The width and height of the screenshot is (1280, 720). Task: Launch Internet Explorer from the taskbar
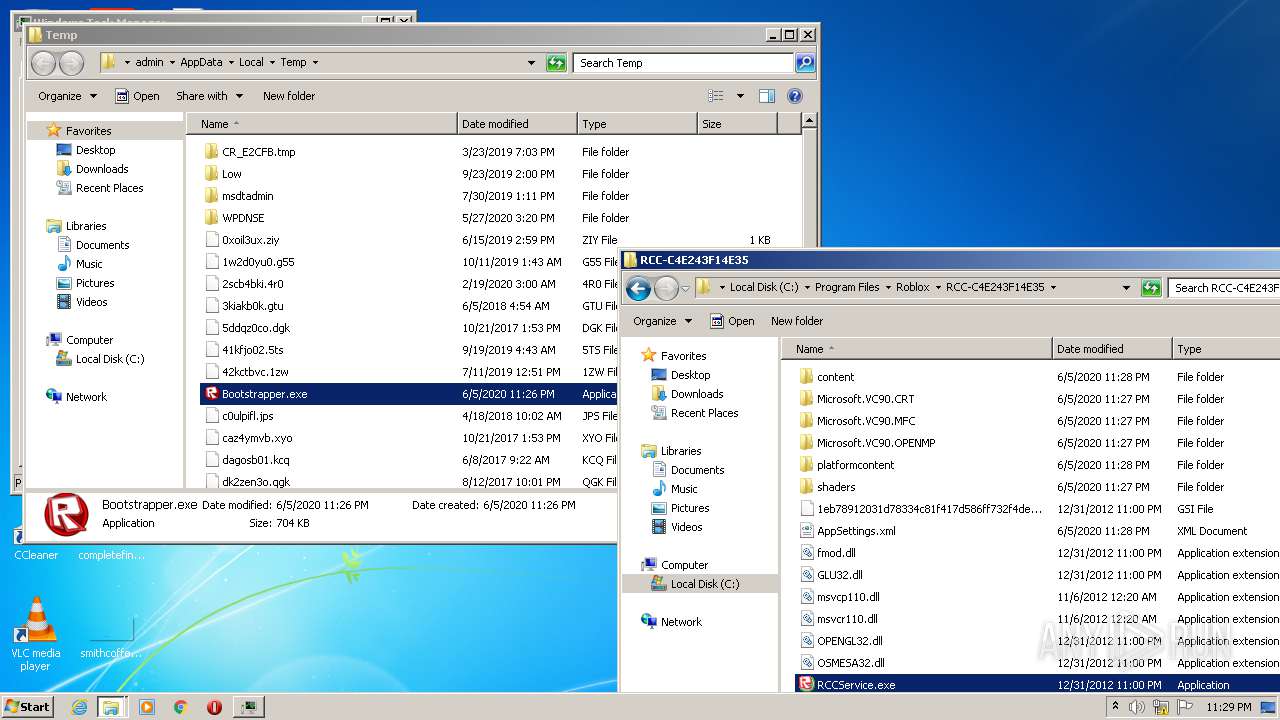[80, 707]
